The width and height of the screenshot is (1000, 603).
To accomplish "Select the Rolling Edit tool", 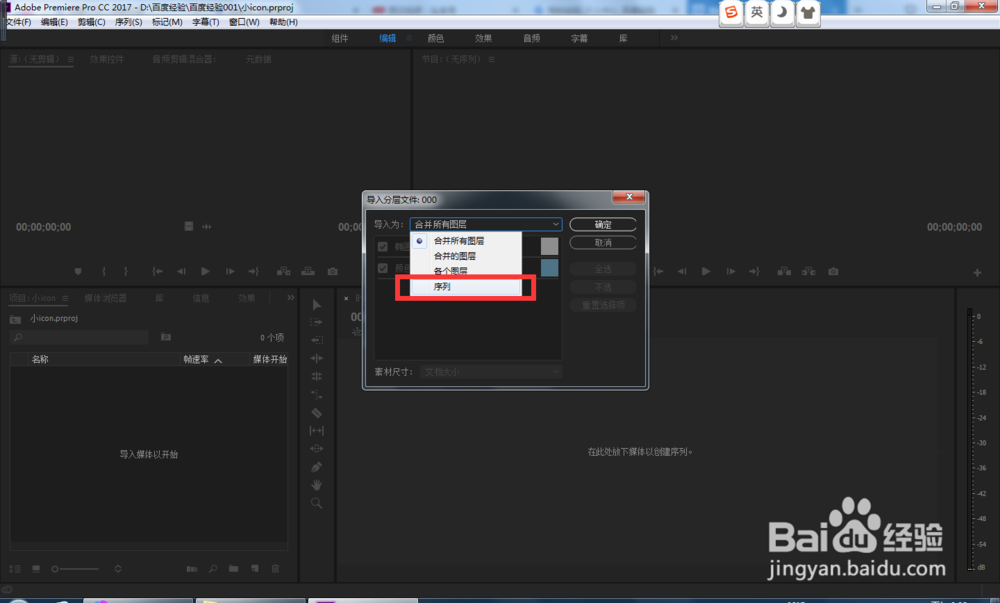I will click(316, 376).
